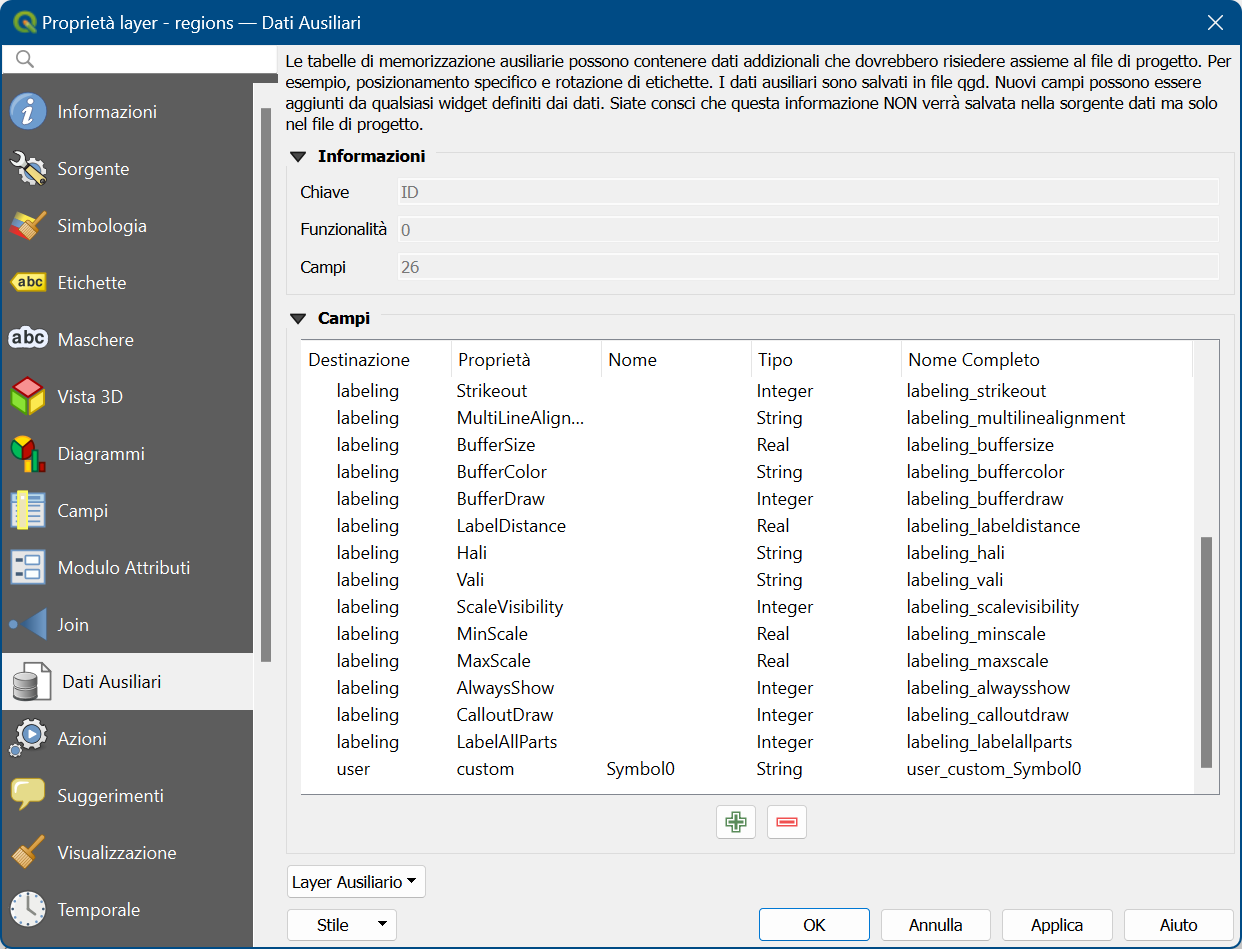Collapse the Informazioni group
The width and height of the screenshot is (1242, 949).
point(297,157)
